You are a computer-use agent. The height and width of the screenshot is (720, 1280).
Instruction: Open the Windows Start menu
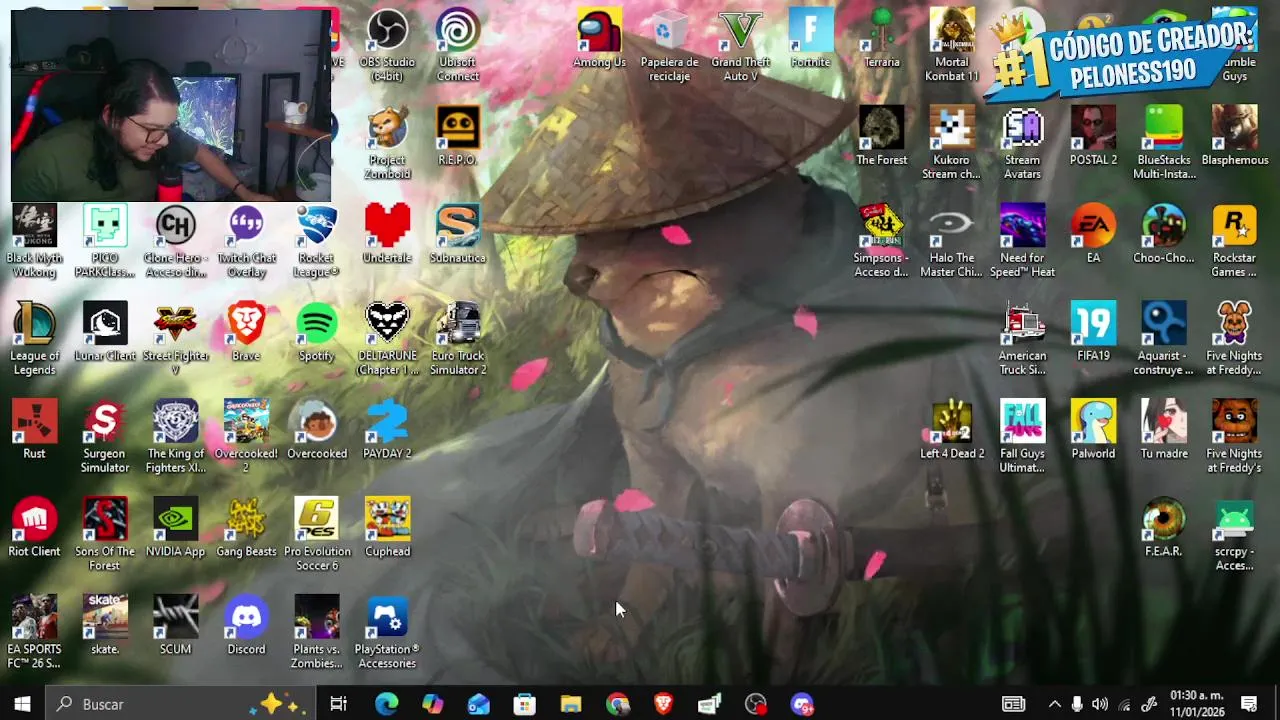click(x=23, y=704)
